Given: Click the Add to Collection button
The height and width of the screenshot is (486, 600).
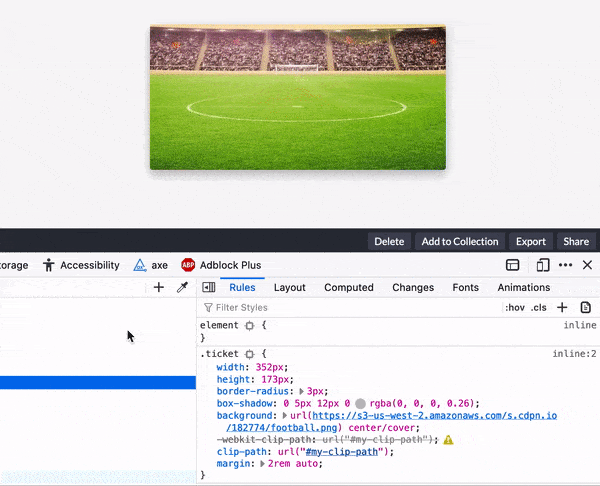Looking at the screenshot, I should 460,241.
